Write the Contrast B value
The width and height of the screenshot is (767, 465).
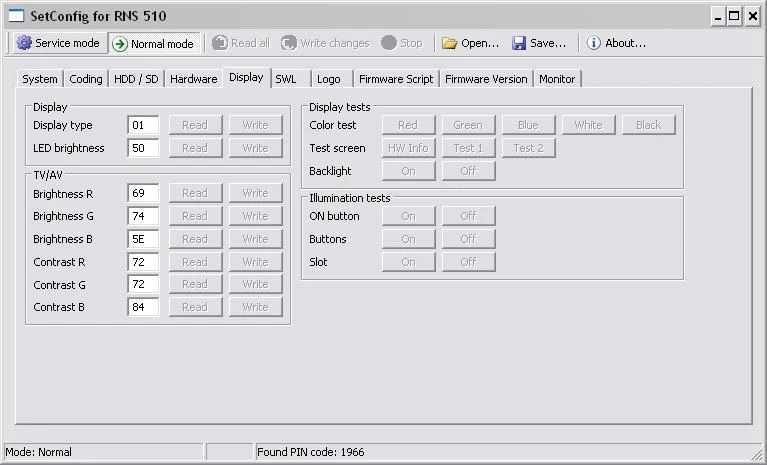(x=255, y=307)
